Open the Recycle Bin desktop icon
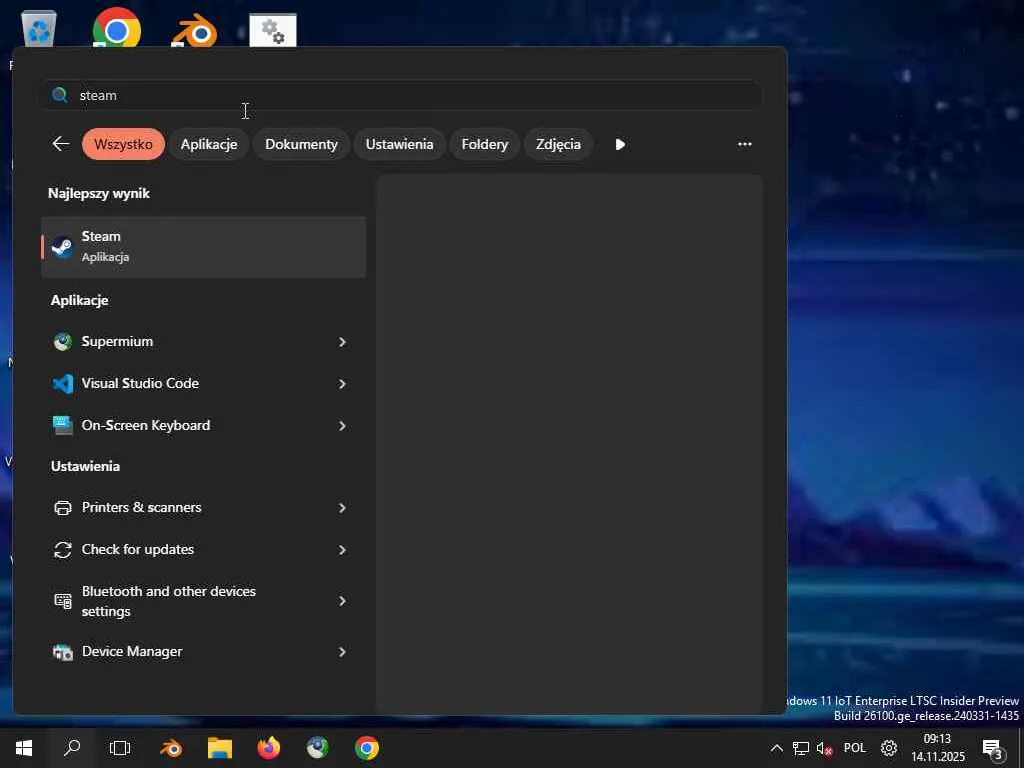1024x768 pixels. pos(39,29)
